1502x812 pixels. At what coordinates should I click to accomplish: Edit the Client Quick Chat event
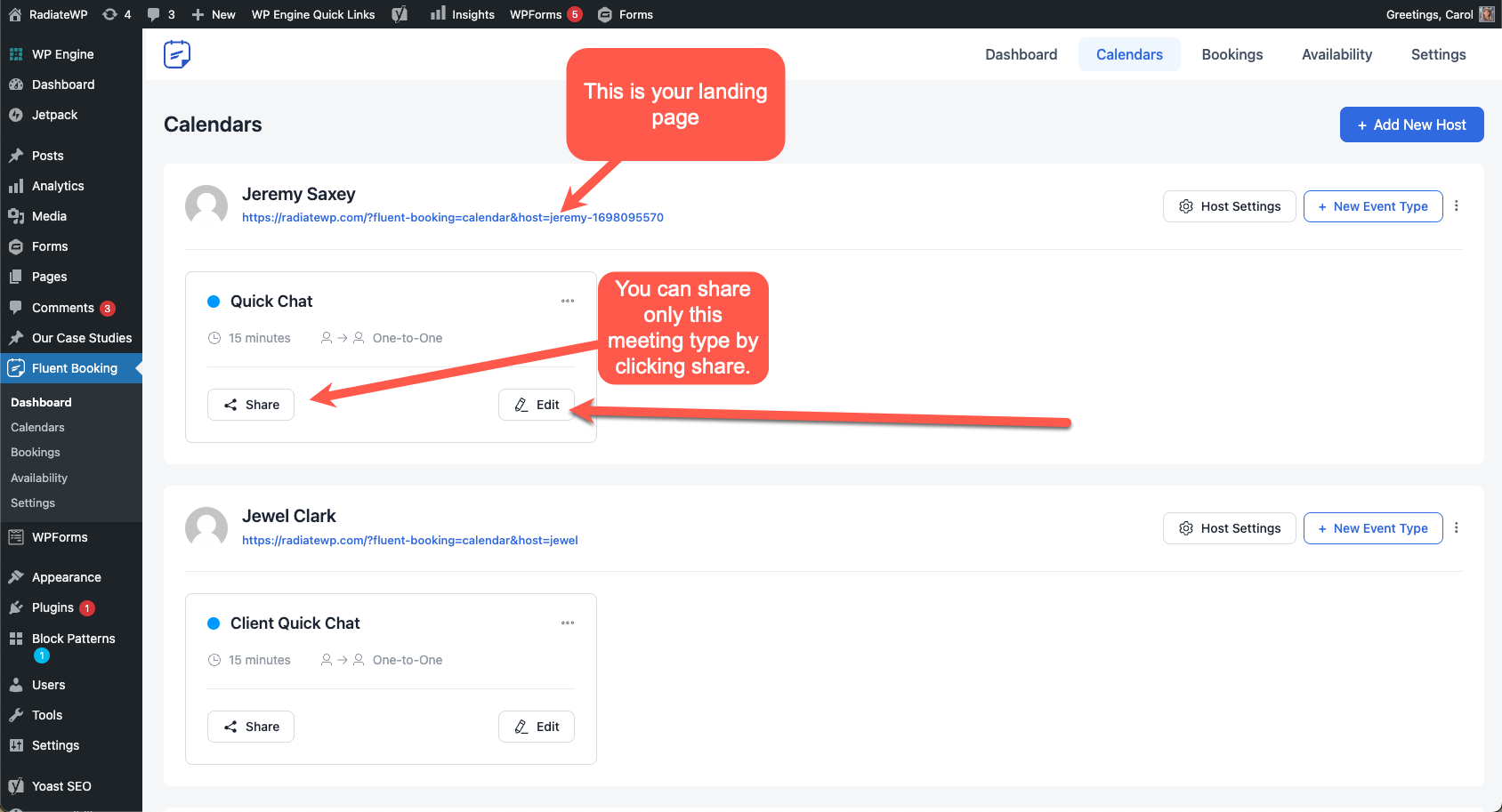(x=537, y=727)
